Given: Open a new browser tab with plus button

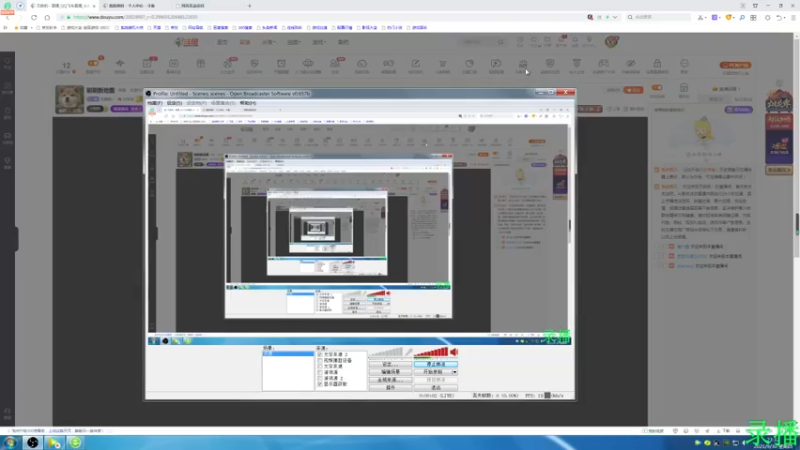Looking at the screenshot, I should pos(249,6).
